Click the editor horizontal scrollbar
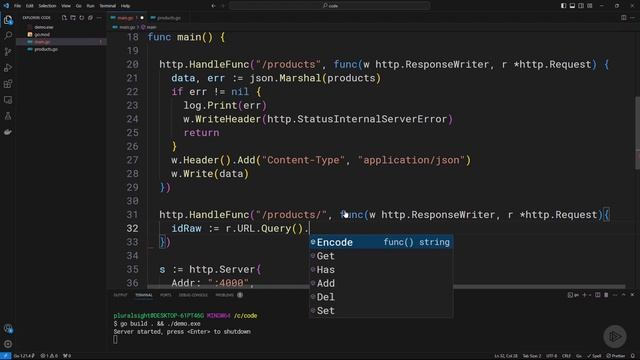This screenshot has height=360, width=640. [x=386, y=287]
